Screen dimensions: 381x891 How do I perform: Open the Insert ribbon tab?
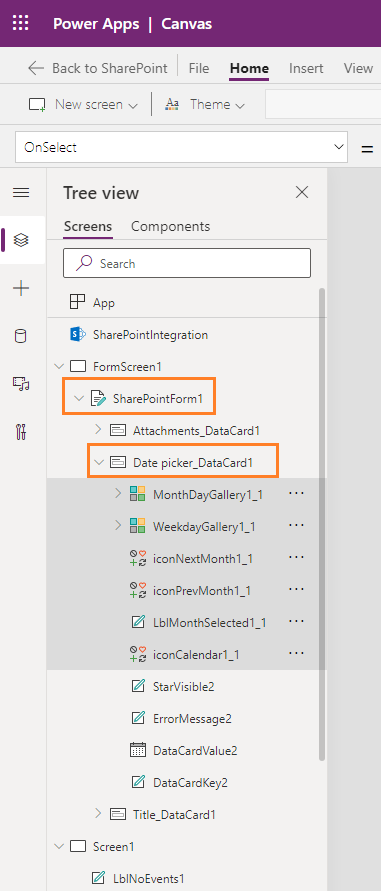pyautogui.click(x=306, y=68)
